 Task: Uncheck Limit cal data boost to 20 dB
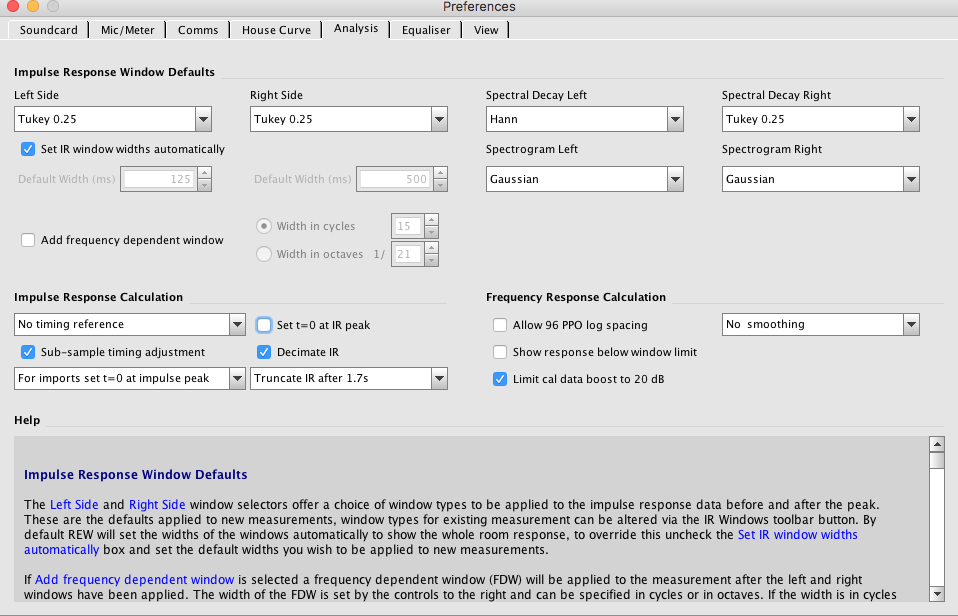click(x=500, y=379)
